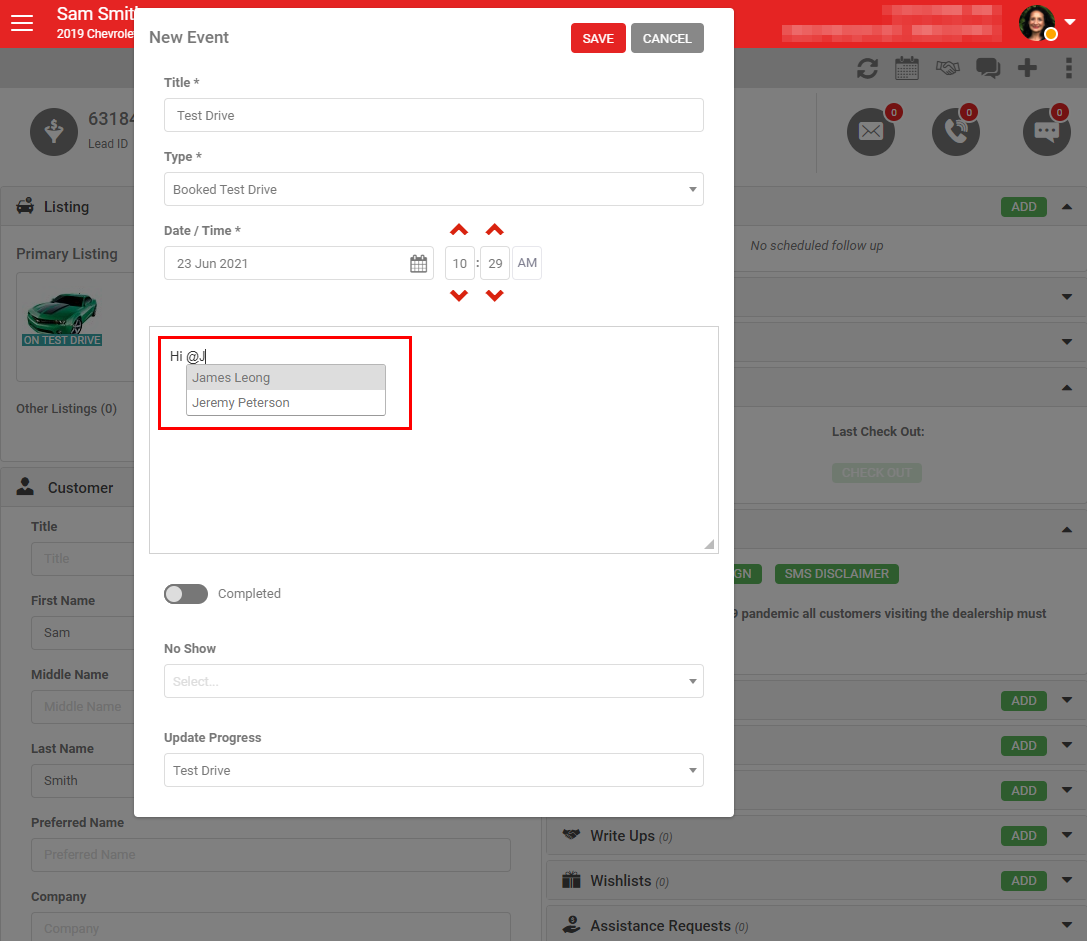Click the date field 23 Jun 2021
Screen dimensions: 1087x941
(x=299, y=264)
